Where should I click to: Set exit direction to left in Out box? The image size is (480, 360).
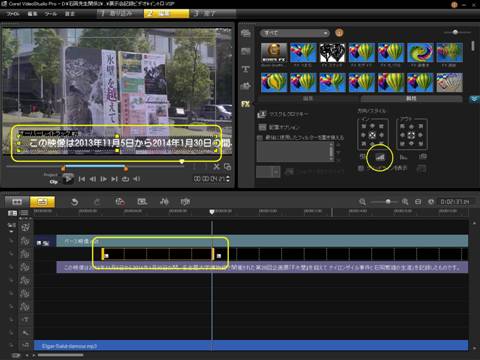point(402,135)
